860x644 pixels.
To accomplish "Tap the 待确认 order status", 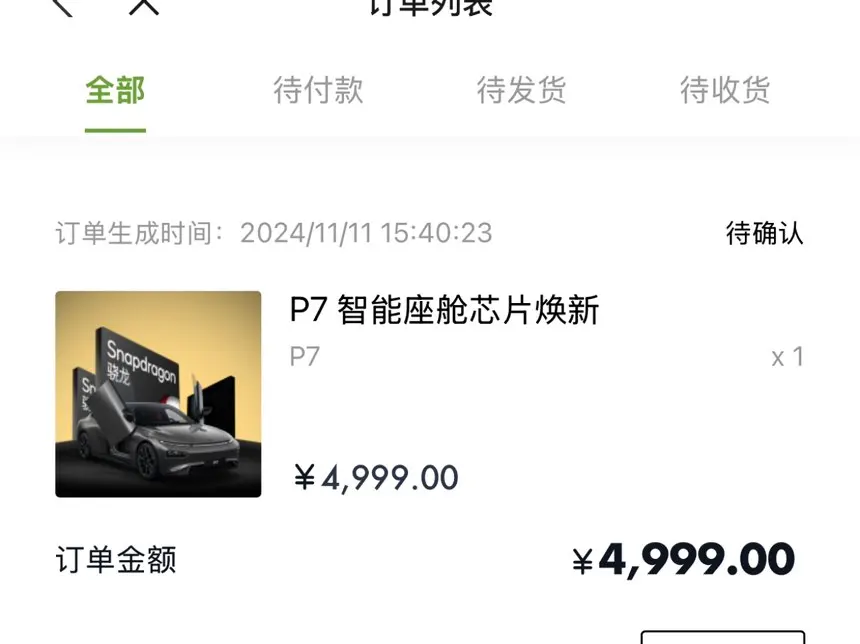I will click(x=765, y=233).
